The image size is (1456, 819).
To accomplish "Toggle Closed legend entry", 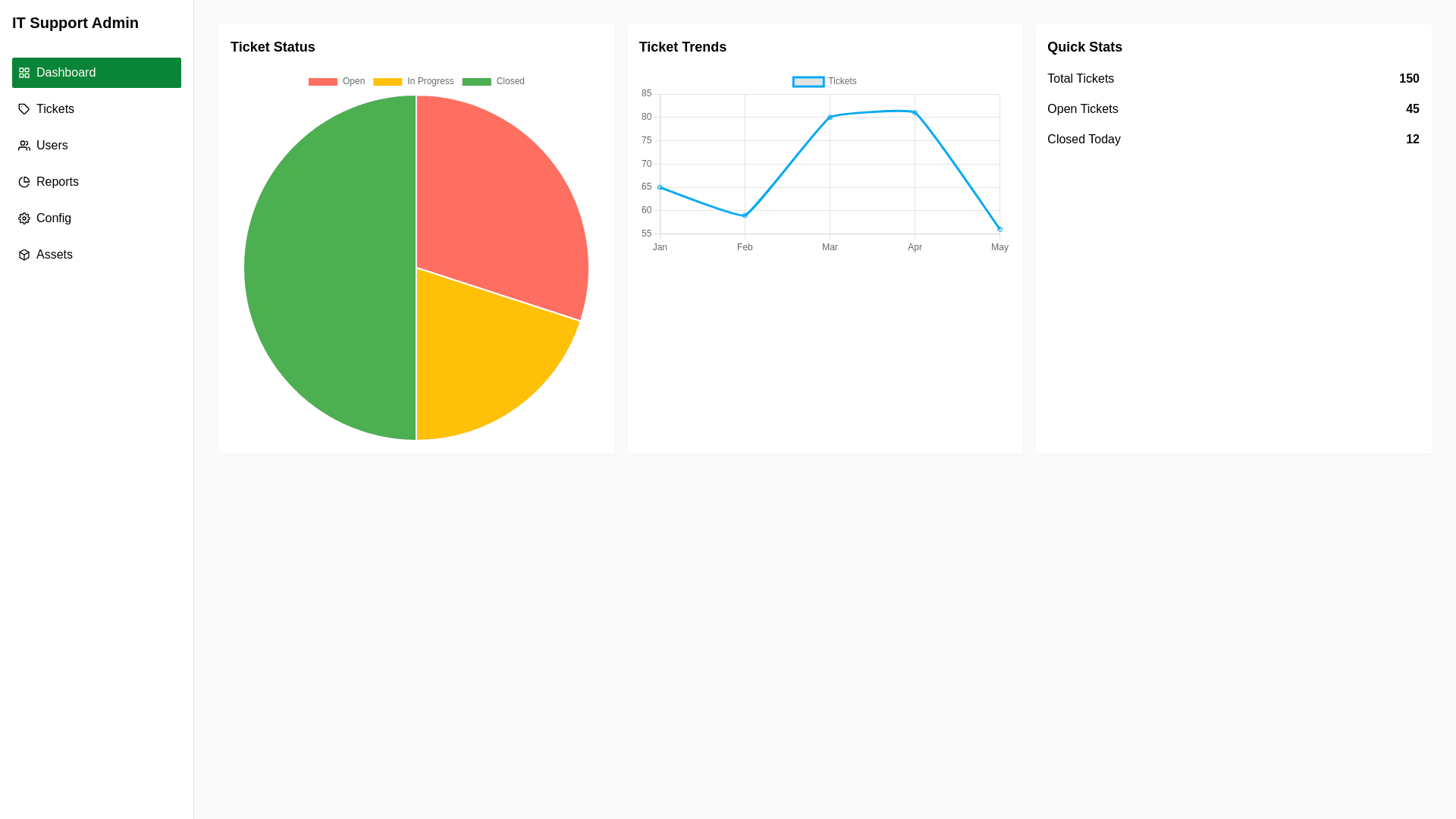I will [493, 81].
